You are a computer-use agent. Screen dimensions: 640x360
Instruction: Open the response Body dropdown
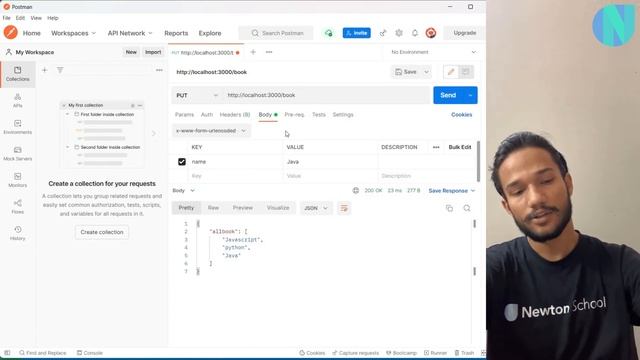pyautogui.click(x=183, y=191)
